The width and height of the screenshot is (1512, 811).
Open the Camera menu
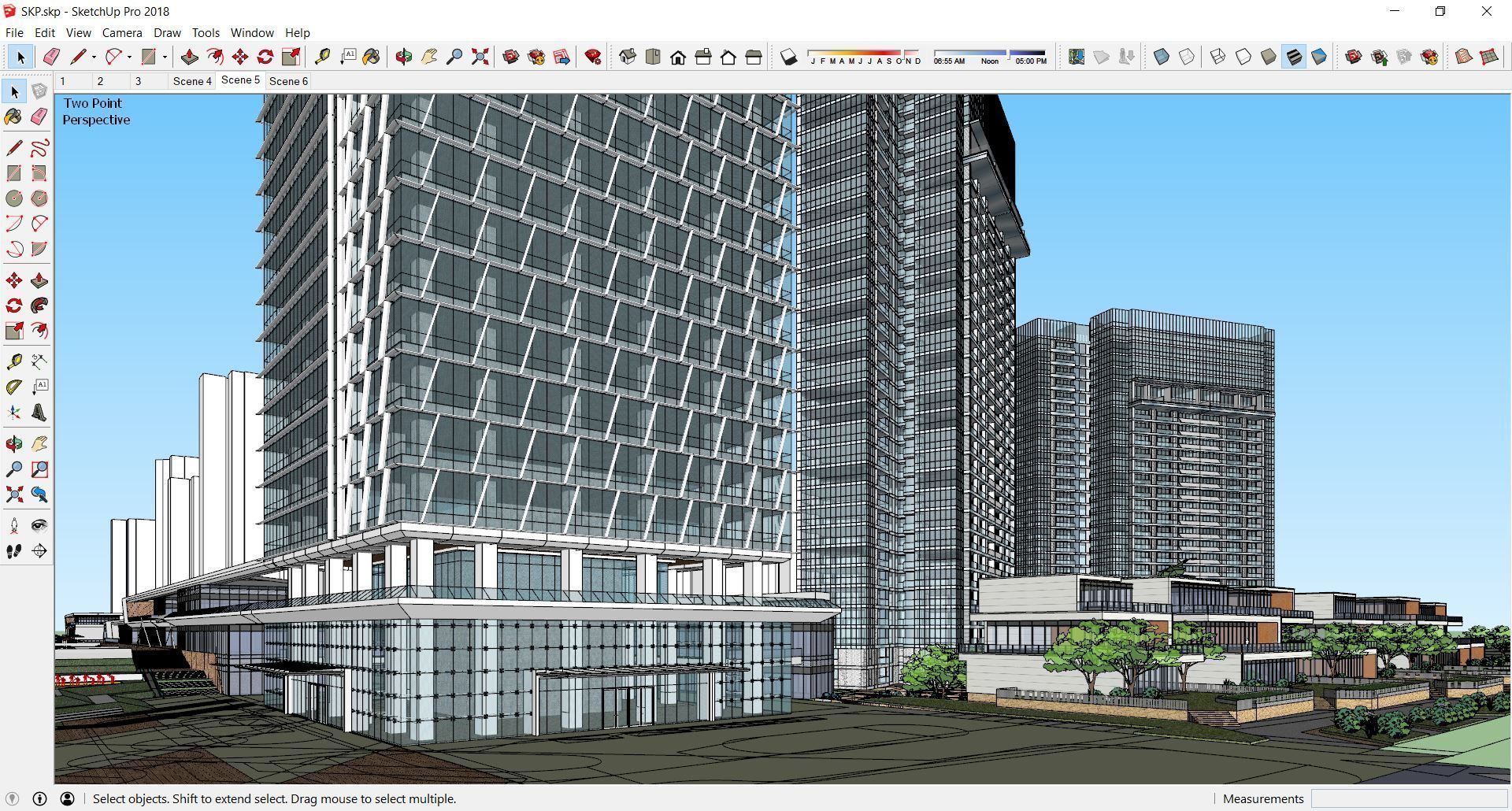122,32
